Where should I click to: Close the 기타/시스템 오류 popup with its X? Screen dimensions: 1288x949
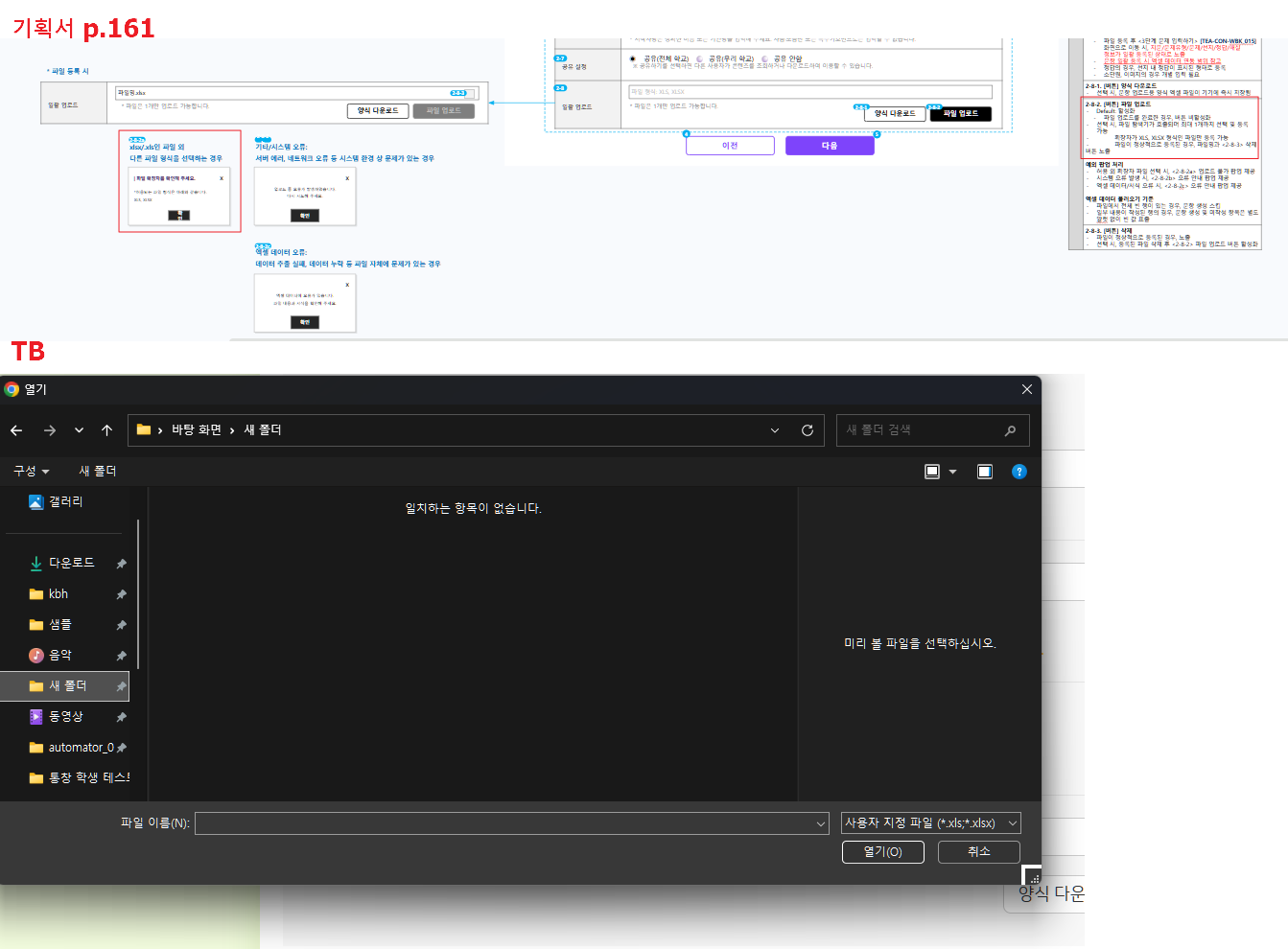347,178
